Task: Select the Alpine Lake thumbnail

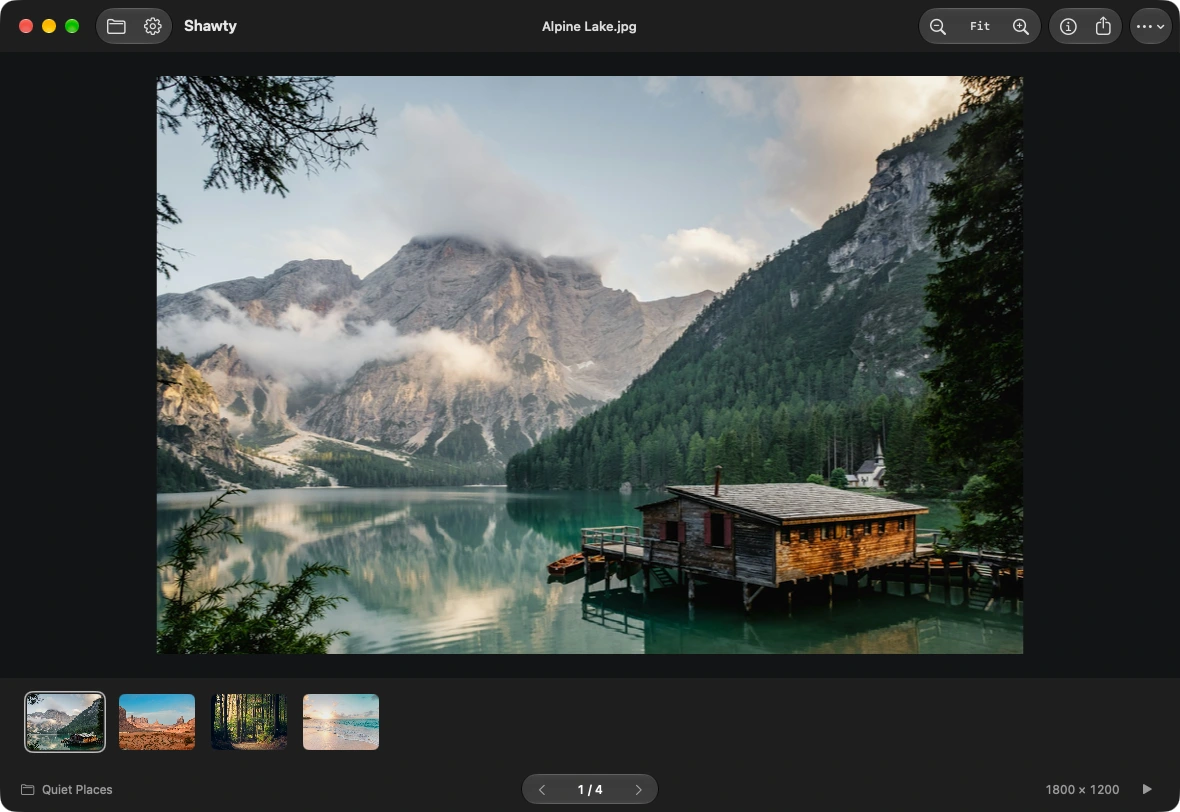Action: [65, 722]
